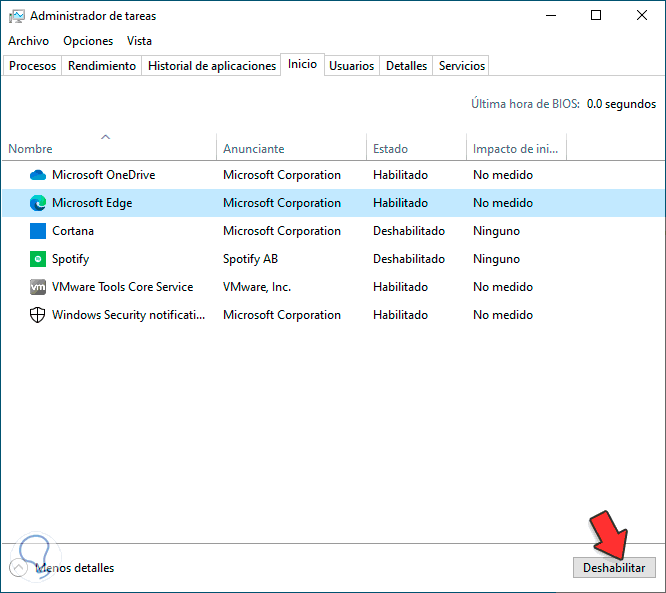Click the VMware Tools vm icon
The width and height of the screenshot is (666, 593).
coord(38,287)
